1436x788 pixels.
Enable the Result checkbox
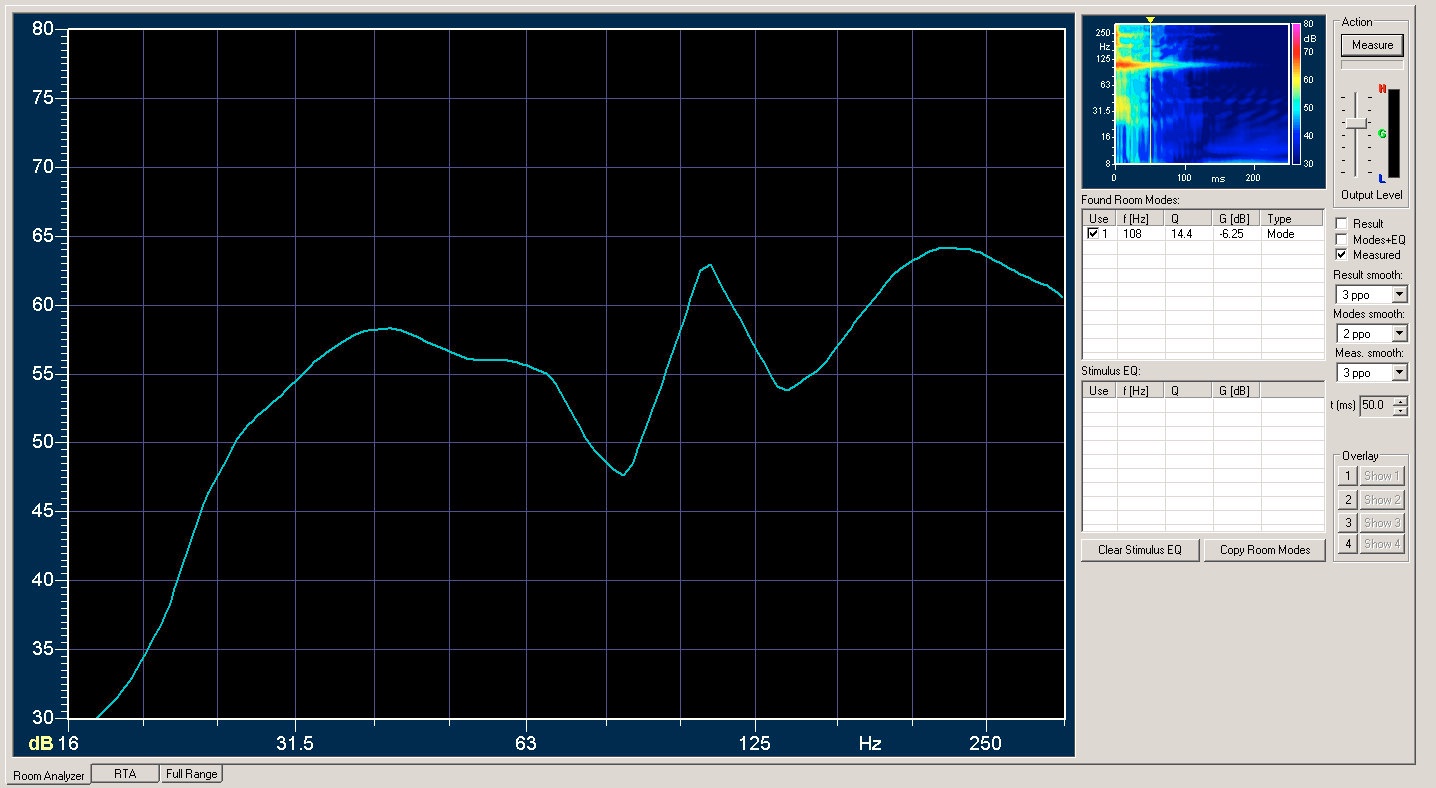[1342, 224]
